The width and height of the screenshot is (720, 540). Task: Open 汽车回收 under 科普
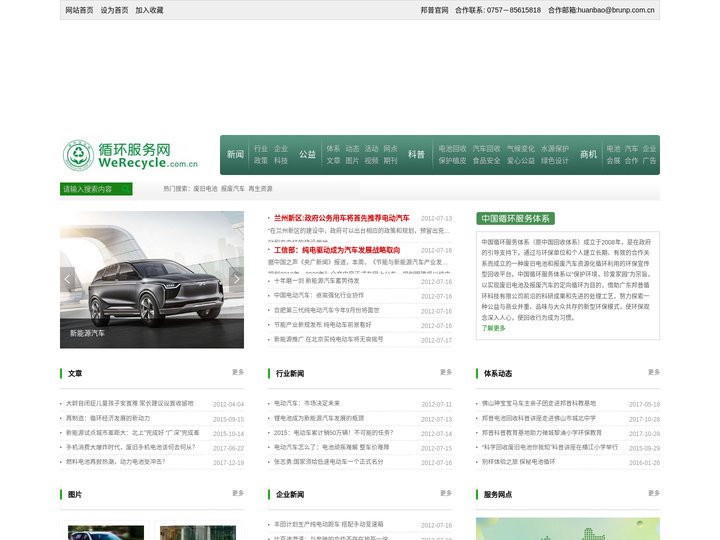[x=486, y=148]
